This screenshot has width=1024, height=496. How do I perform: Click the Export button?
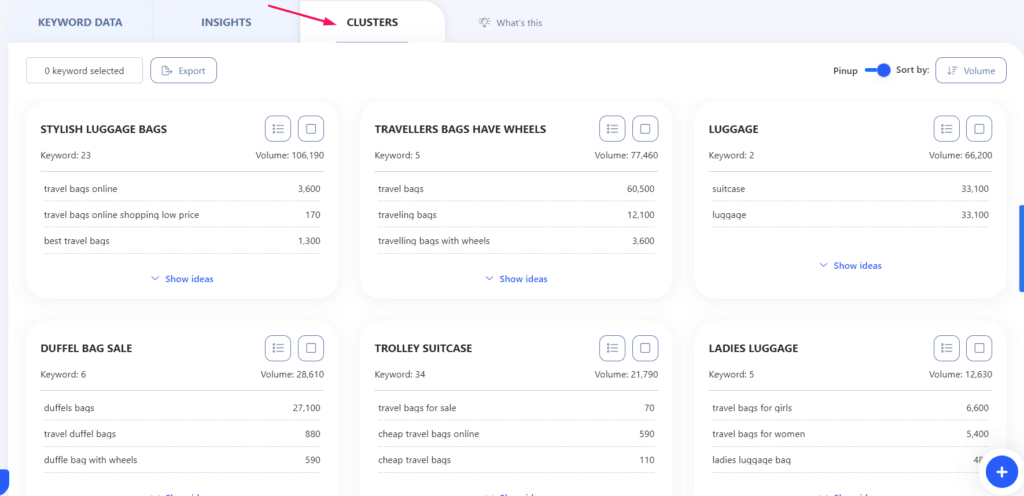[x=183, y=71]
